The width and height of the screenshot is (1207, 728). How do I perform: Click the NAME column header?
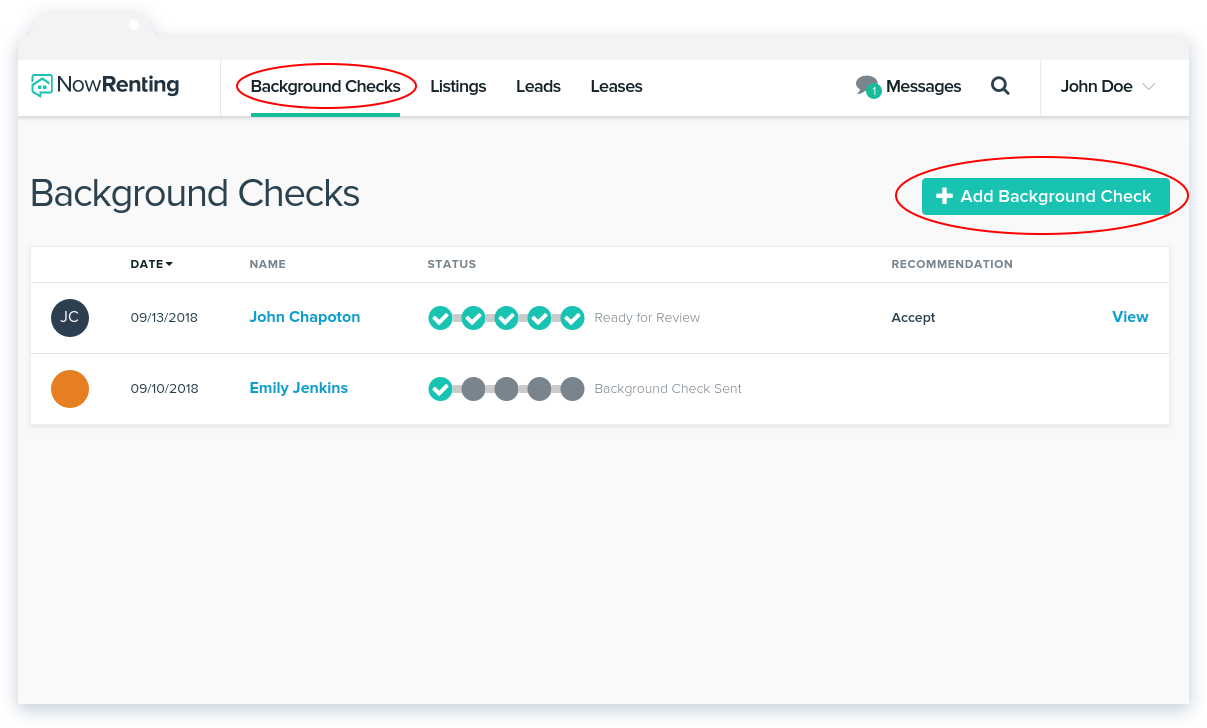click(267, 264)
